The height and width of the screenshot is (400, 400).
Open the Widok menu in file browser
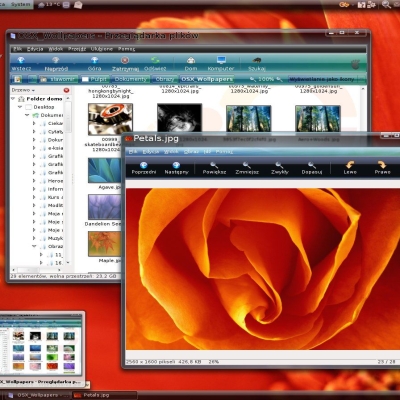[56, 49]
